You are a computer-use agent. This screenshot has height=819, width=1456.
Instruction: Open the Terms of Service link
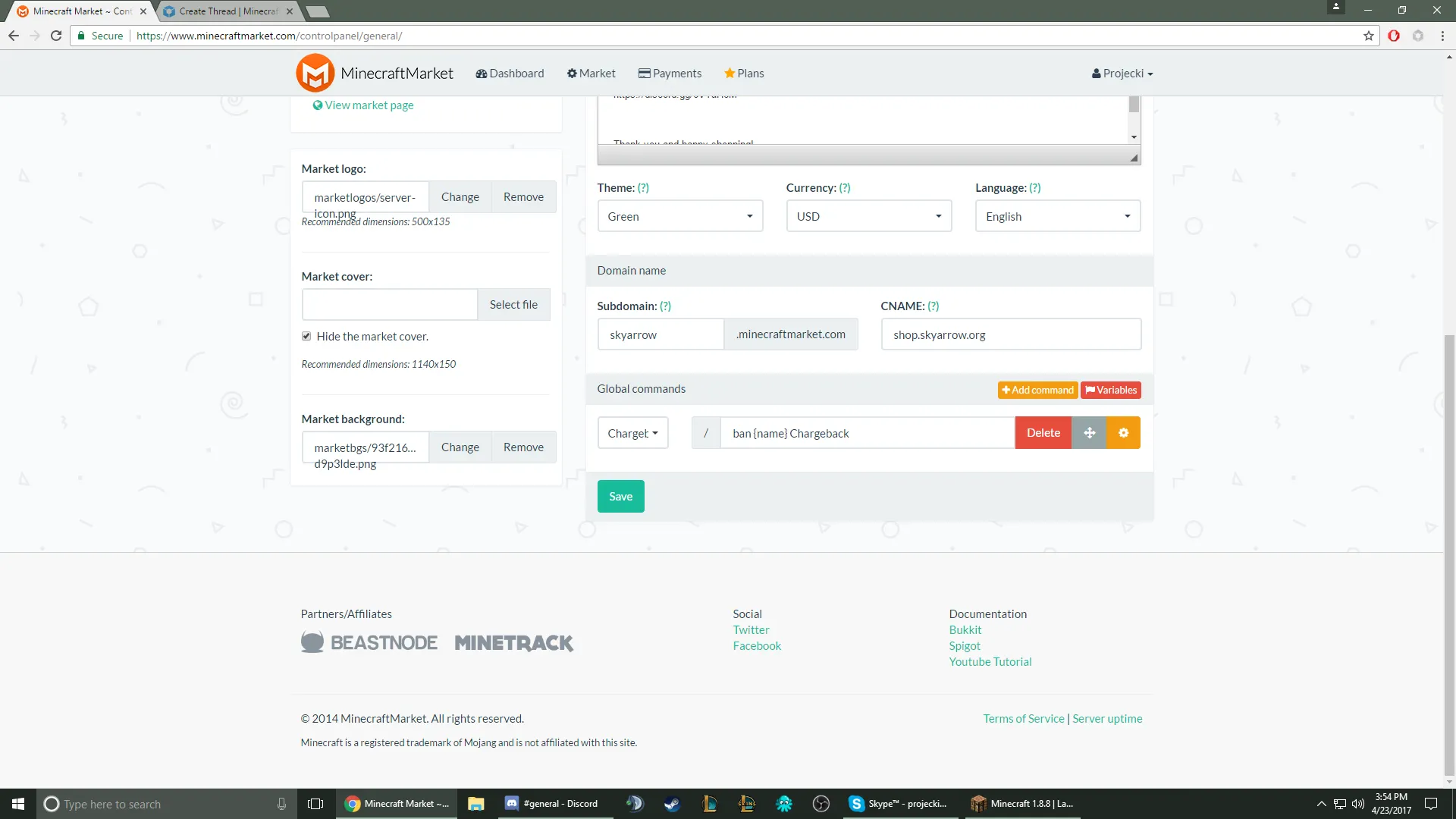coord(1024,719)
